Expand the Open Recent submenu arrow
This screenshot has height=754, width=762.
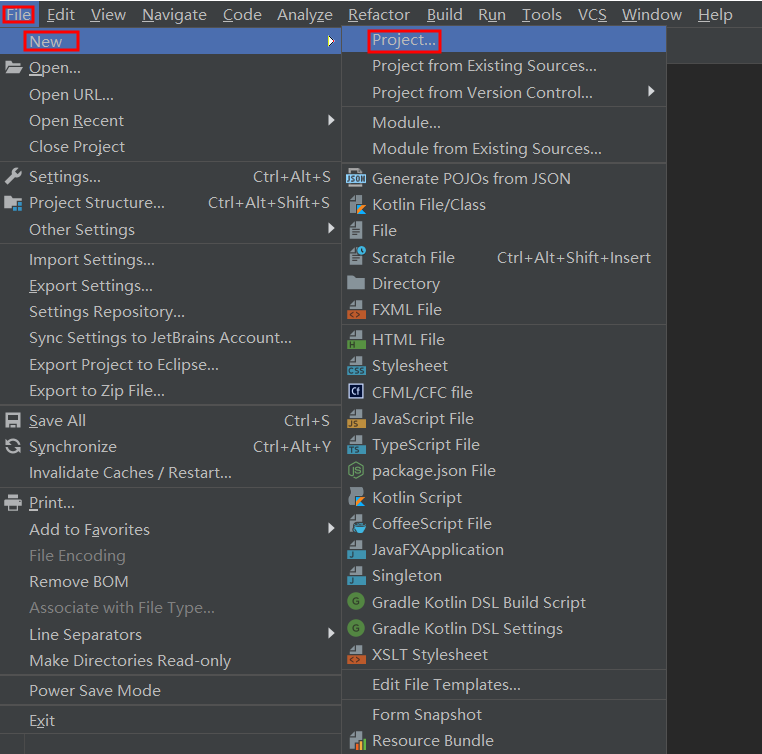331,120
